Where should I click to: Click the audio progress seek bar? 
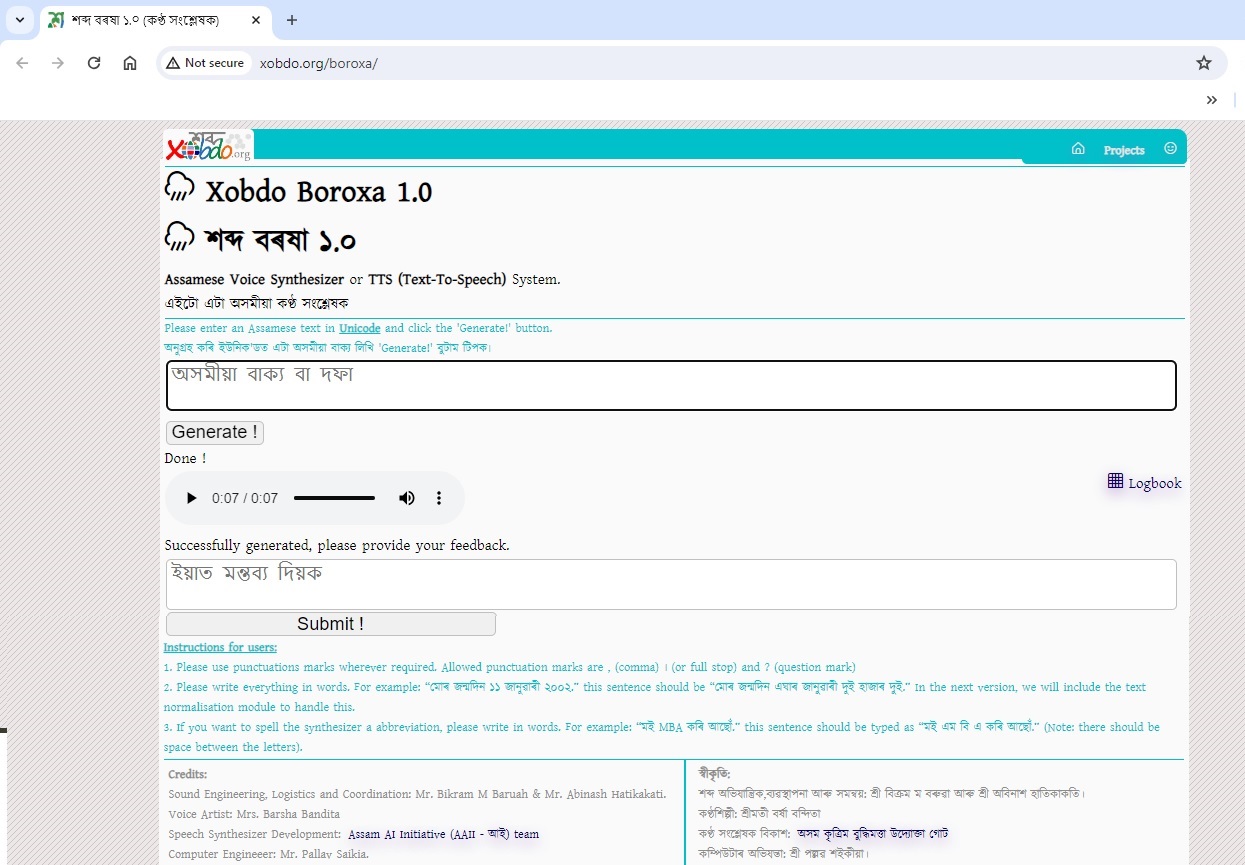tap(334, 498)
